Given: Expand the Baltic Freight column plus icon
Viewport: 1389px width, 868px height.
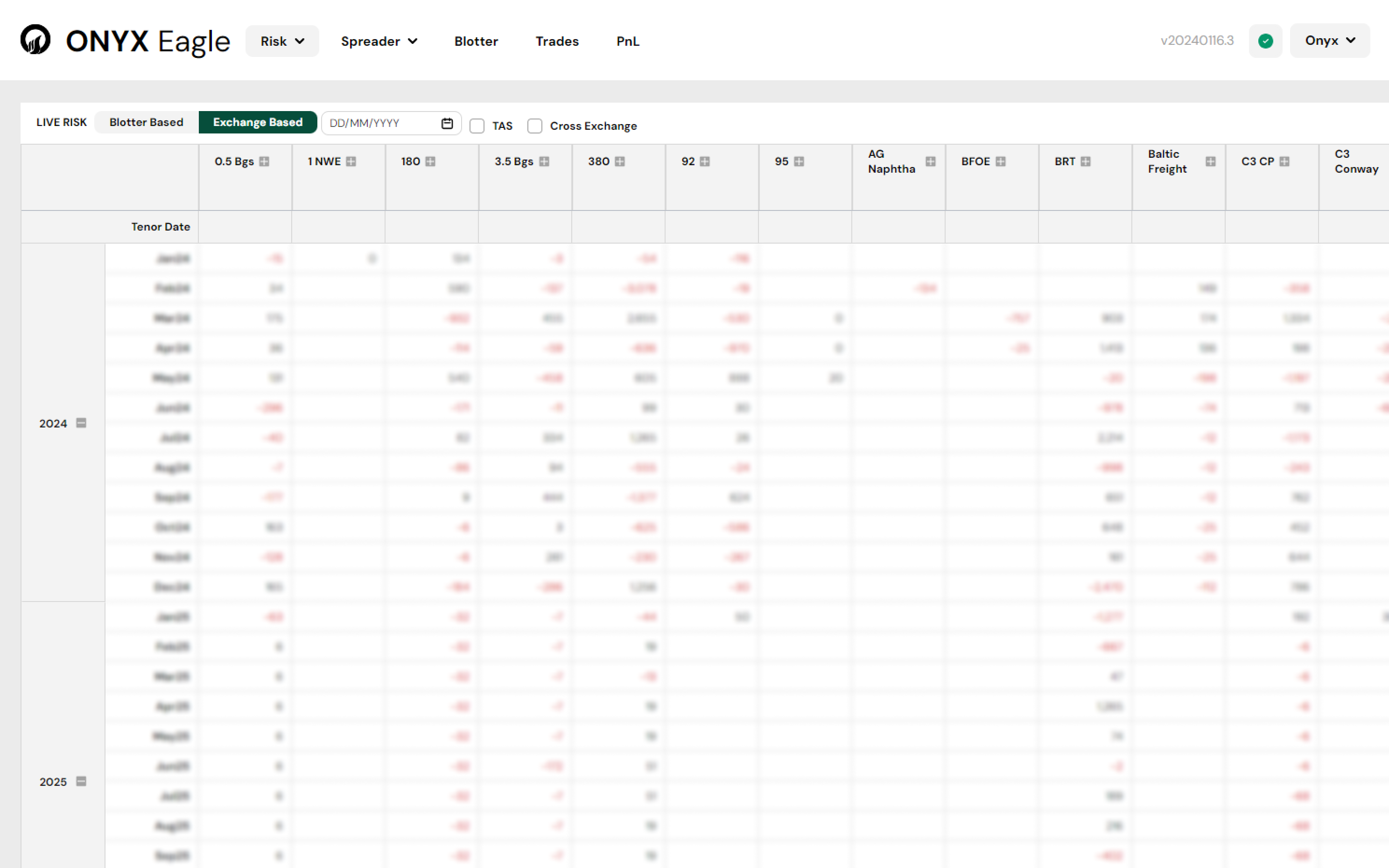Looking at the screenshot, I should tap(1211, 161).
